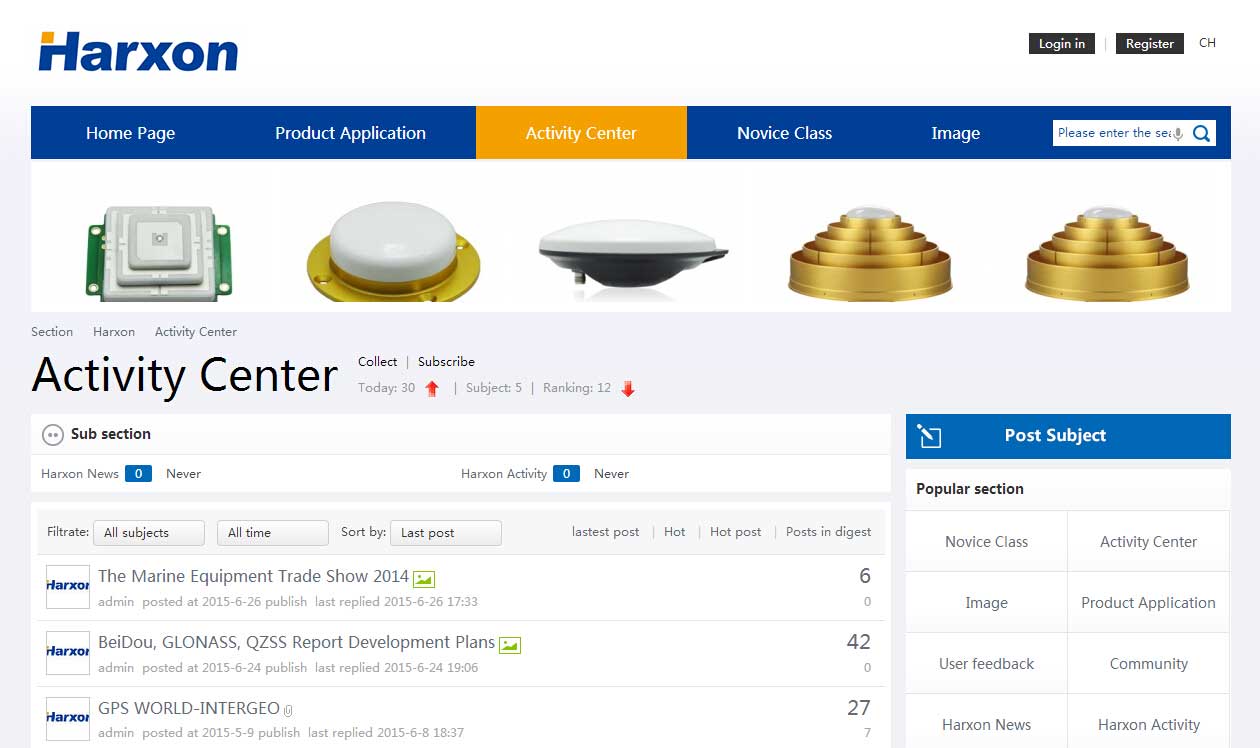1260x748 pixels.
Task: Filter by Hot post
Action: coord(735,532)
